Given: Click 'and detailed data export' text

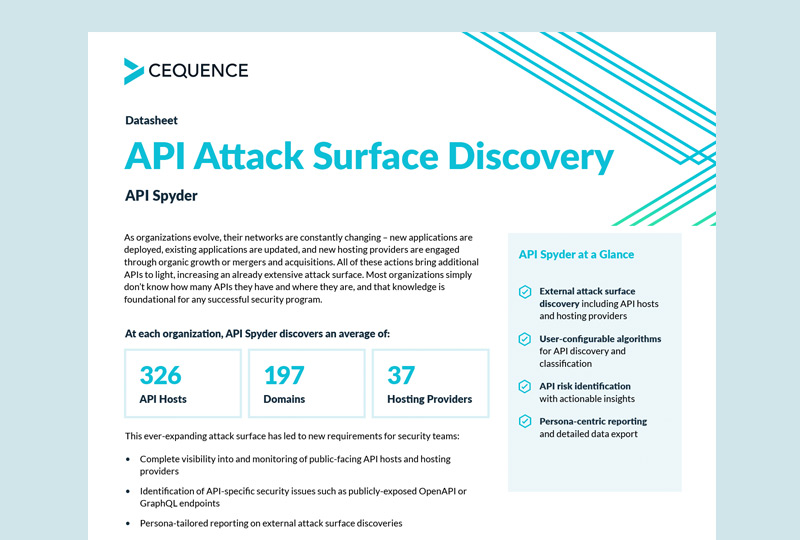Looking at the screenshot, I should (589, 434).
